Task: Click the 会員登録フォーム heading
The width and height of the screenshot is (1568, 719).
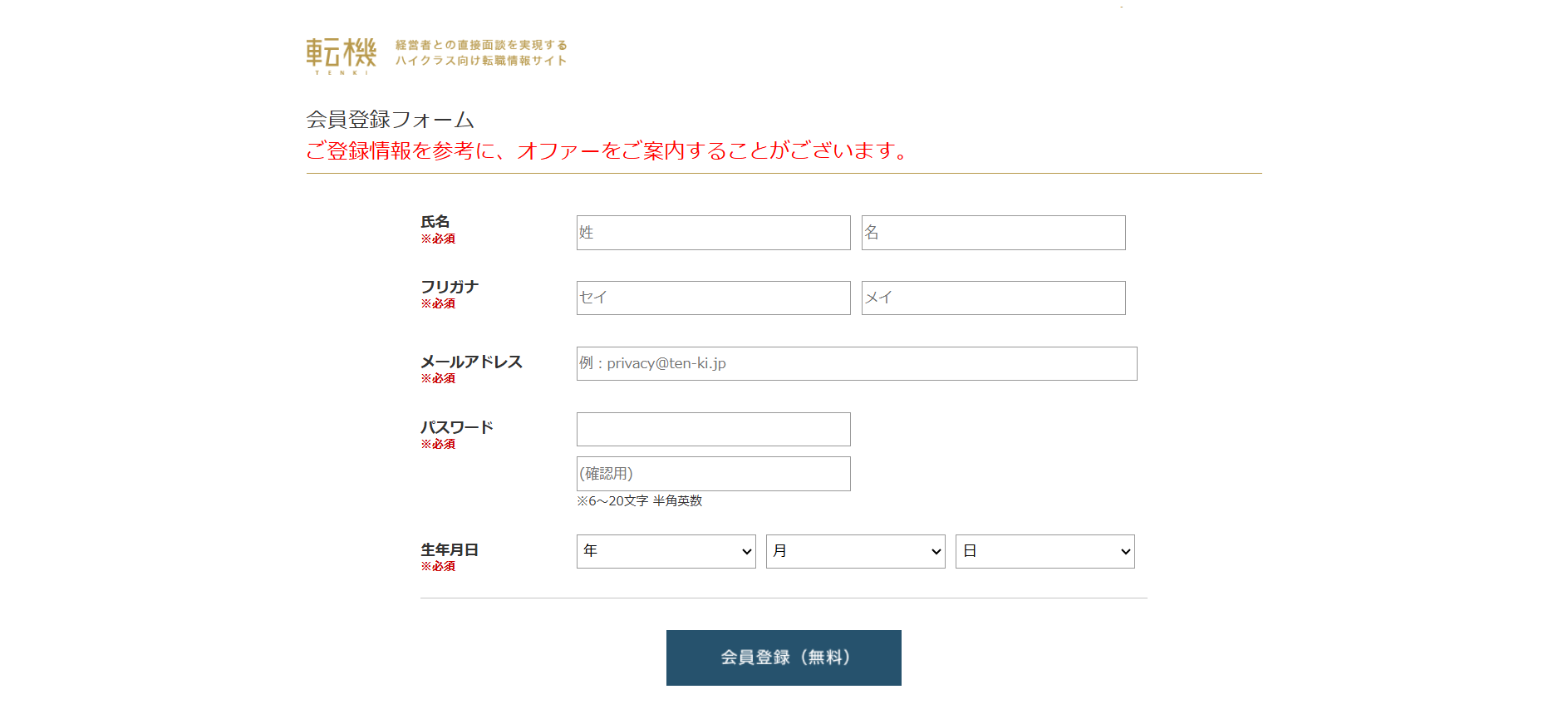Action: (x=391, y=119)
